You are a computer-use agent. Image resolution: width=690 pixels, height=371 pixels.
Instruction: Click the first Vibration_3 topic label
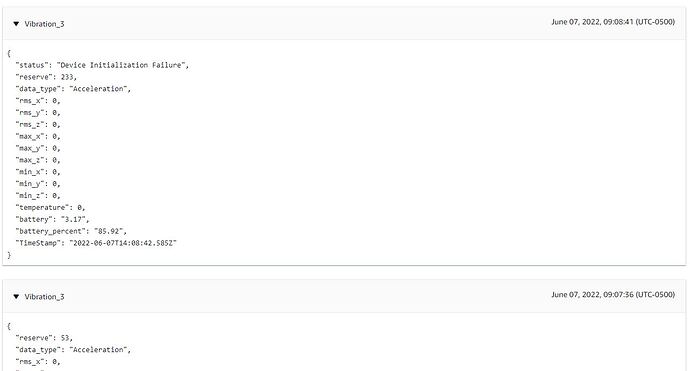click(x=44, y=24)
